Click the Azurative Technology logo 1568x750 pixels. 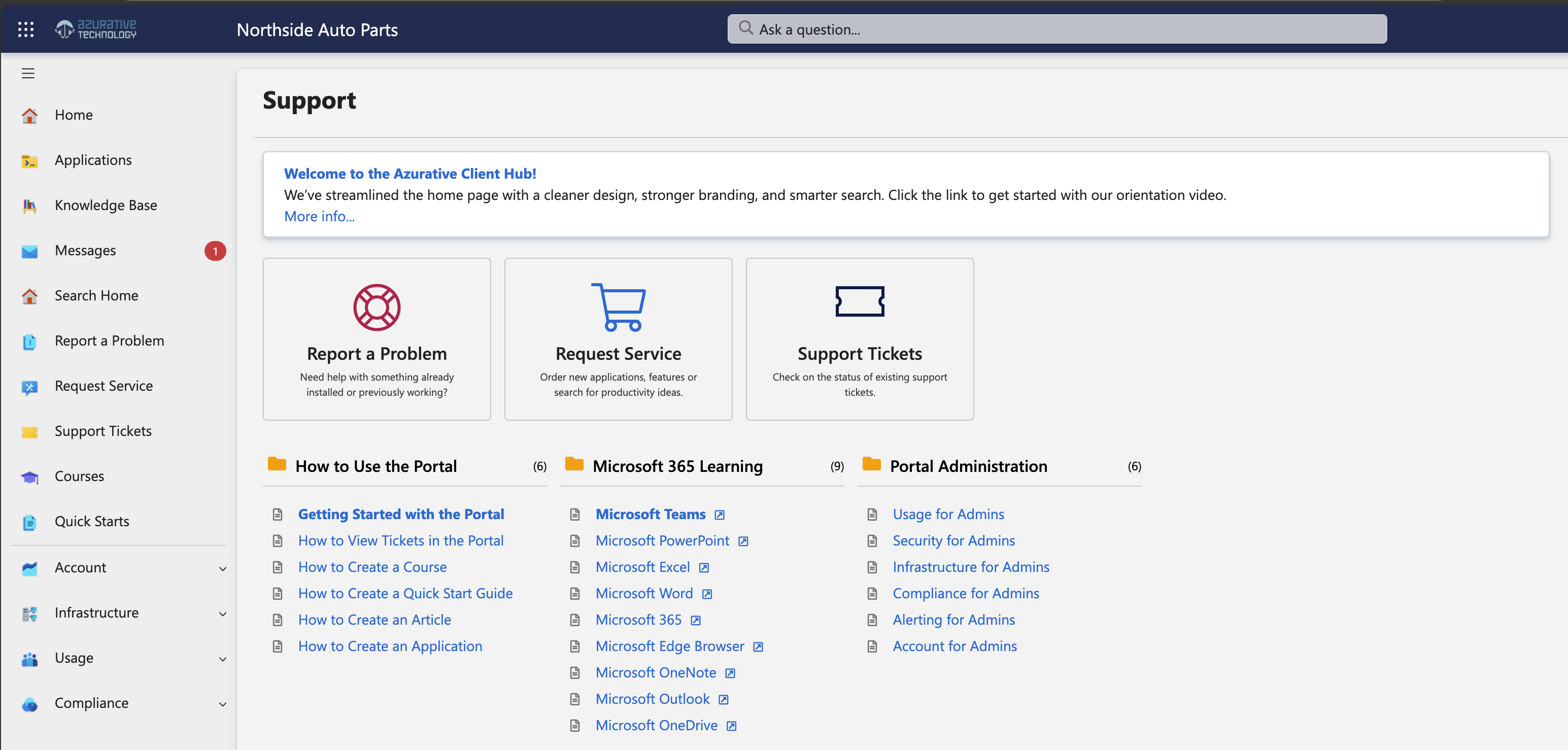(95, 28)
